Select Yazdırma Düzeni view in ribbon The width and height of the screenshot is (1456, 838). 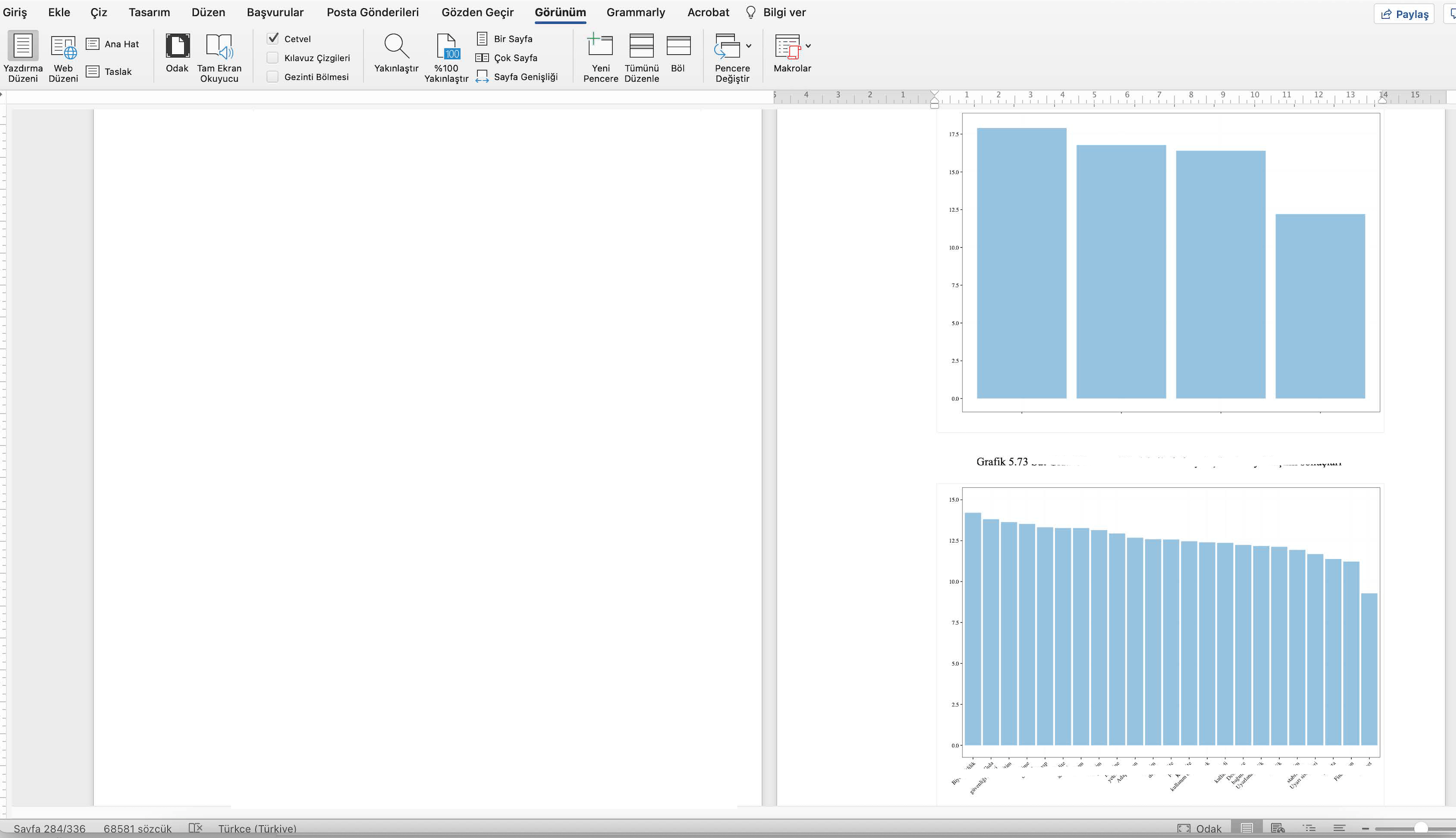[23, 57]
